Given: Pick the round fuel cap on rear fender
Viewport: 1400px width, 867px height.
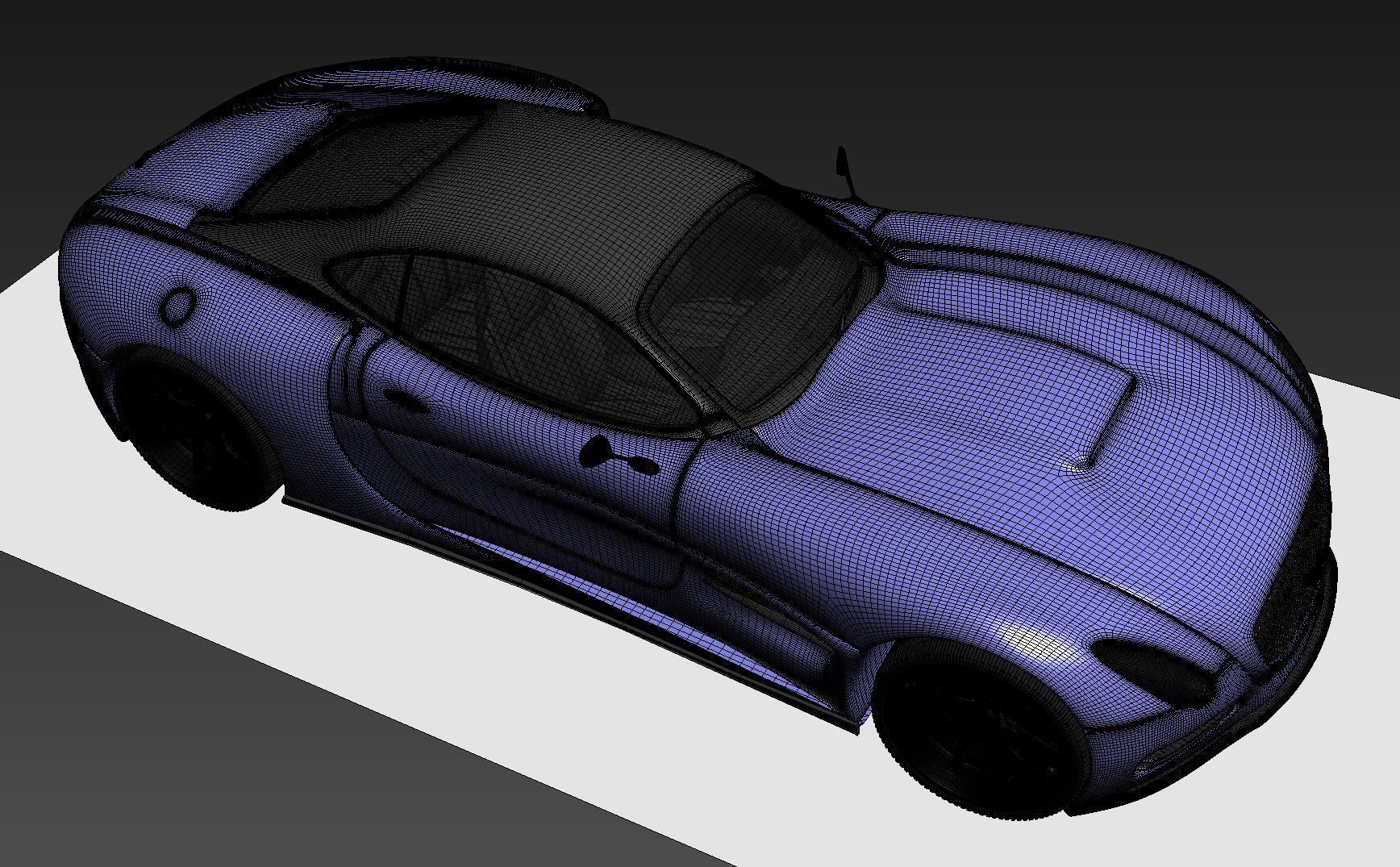Looking at the screenshot, I should [178, 306].
